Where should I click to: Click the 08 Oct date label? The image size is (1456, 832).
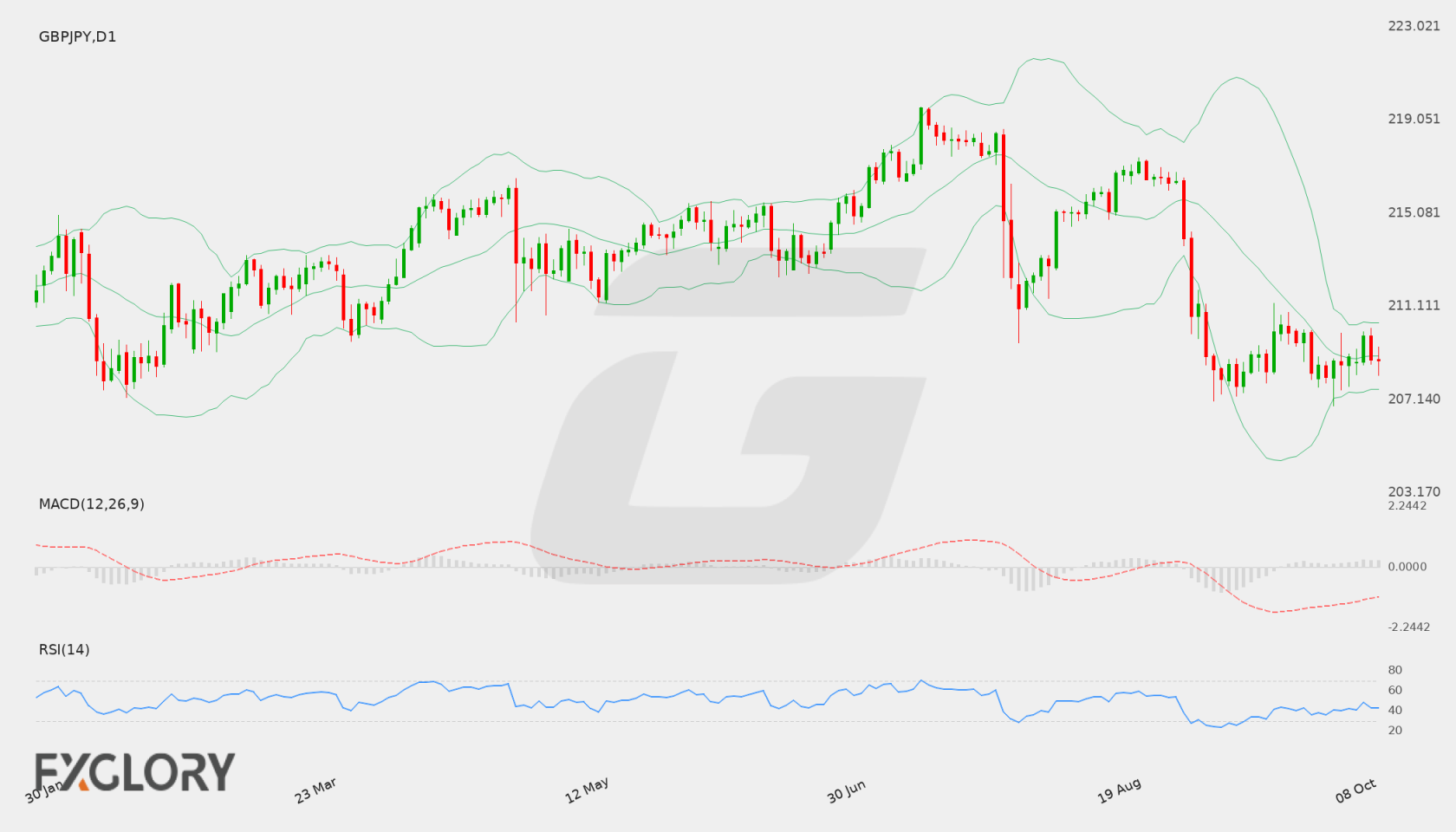coord(1355,790)
